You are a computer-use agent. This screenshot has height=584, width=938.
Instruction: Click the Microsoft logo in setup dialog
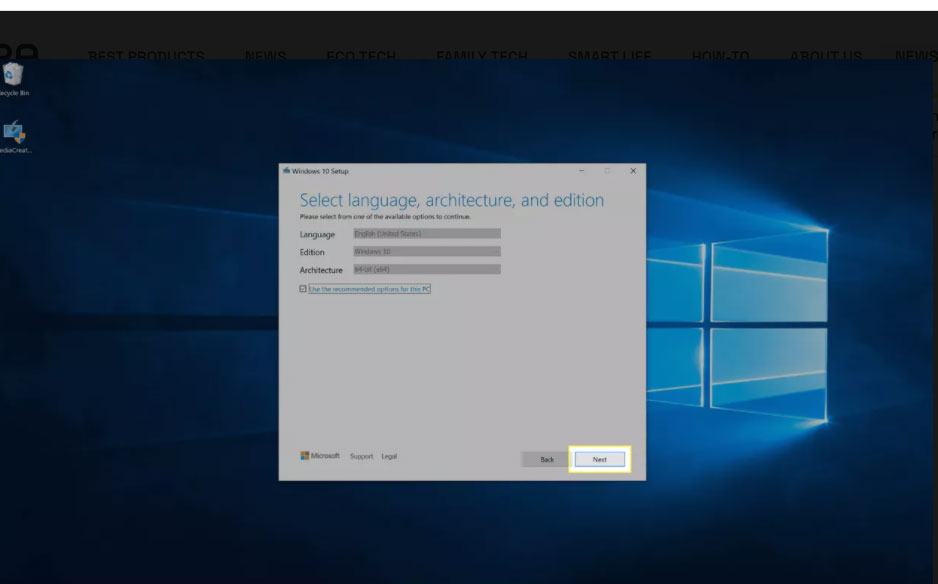pos(319,455)
